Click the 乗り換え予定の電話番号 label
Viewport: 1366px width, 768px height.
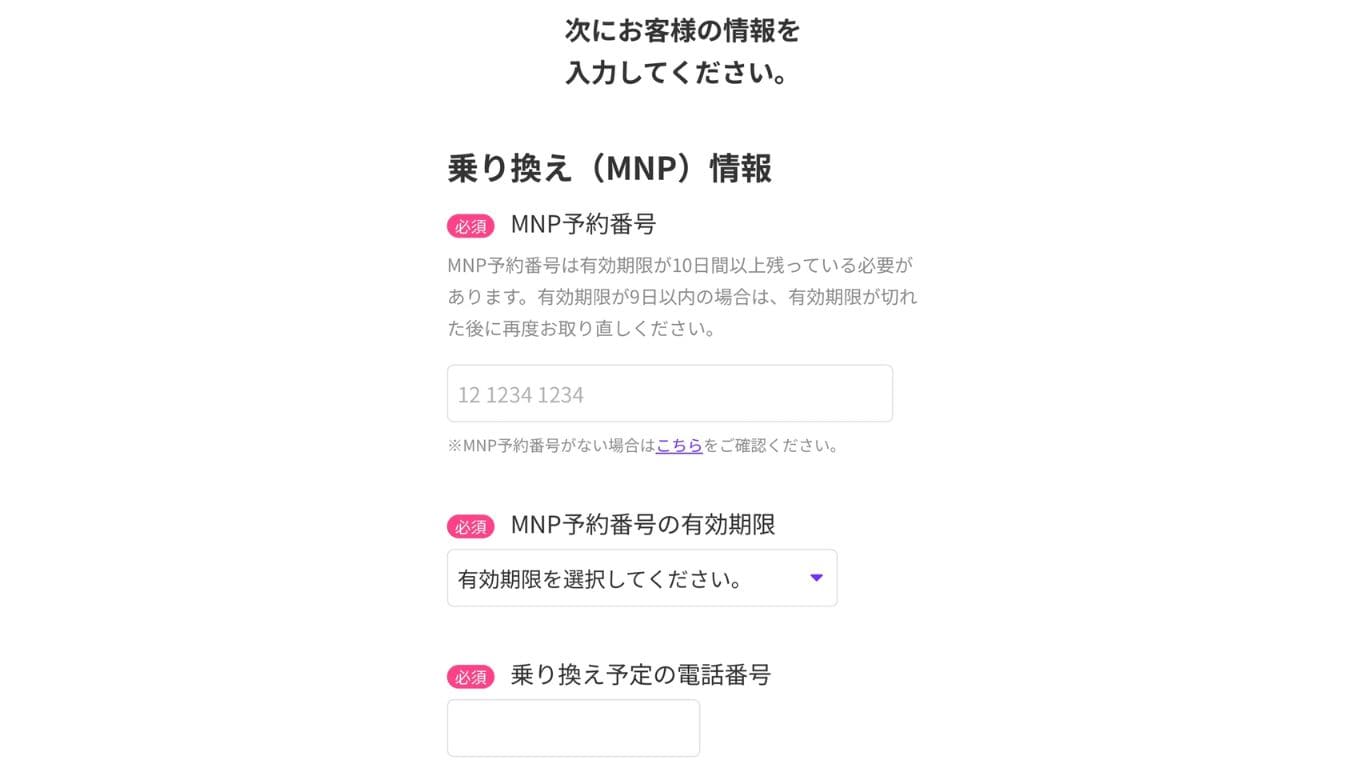pyautogui.click(x=641, y=675)
